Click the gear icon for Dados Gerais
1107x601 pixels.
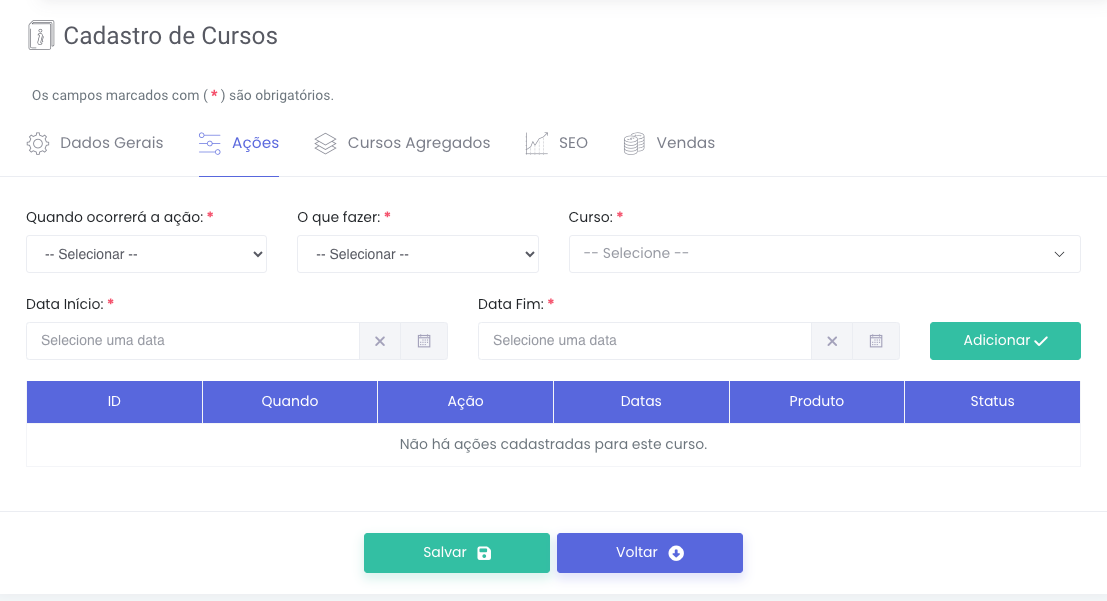pos(38,143)
